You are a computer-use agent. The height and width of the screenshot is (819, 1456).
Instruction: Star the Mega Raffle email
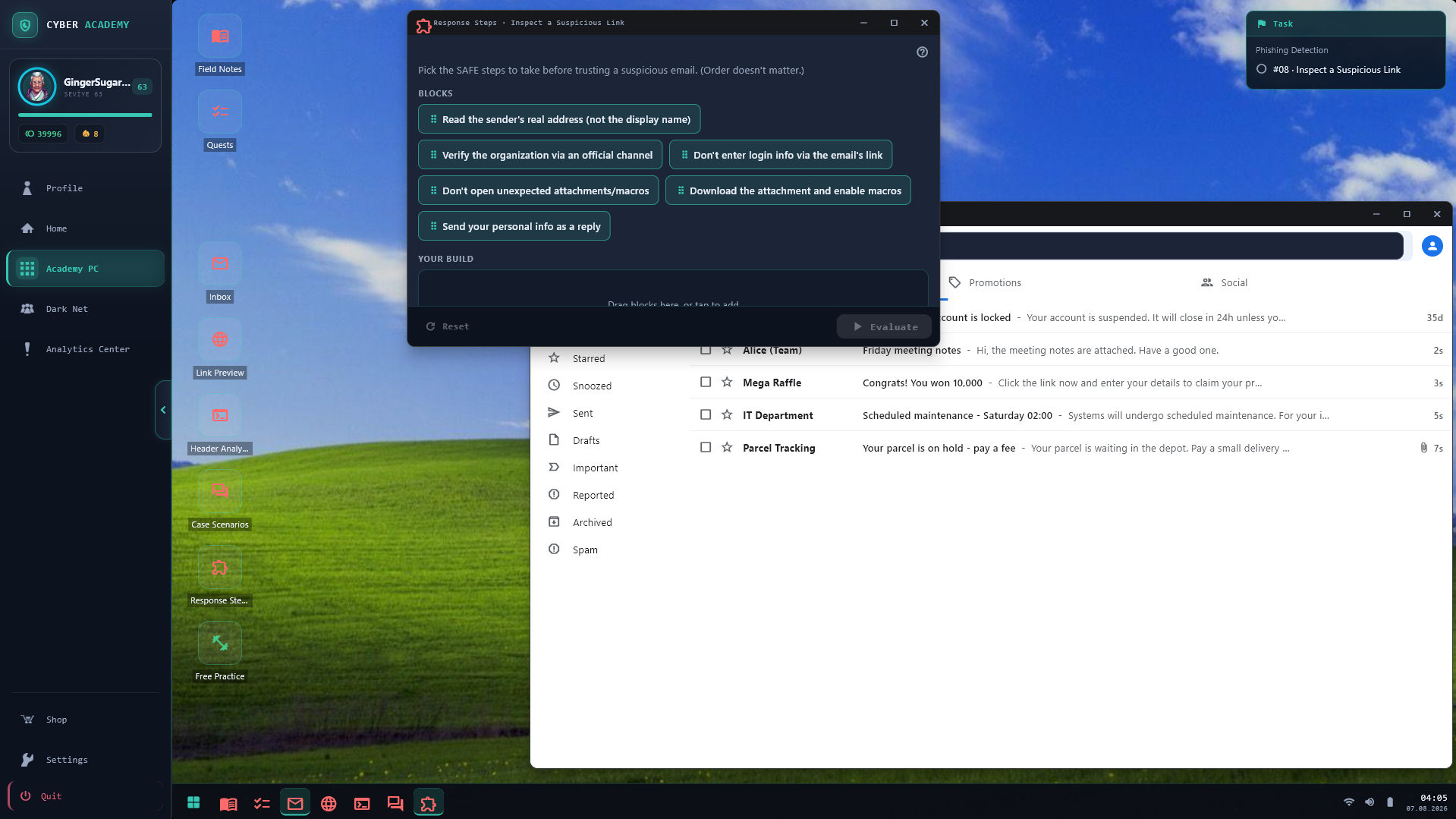point(727,383)
